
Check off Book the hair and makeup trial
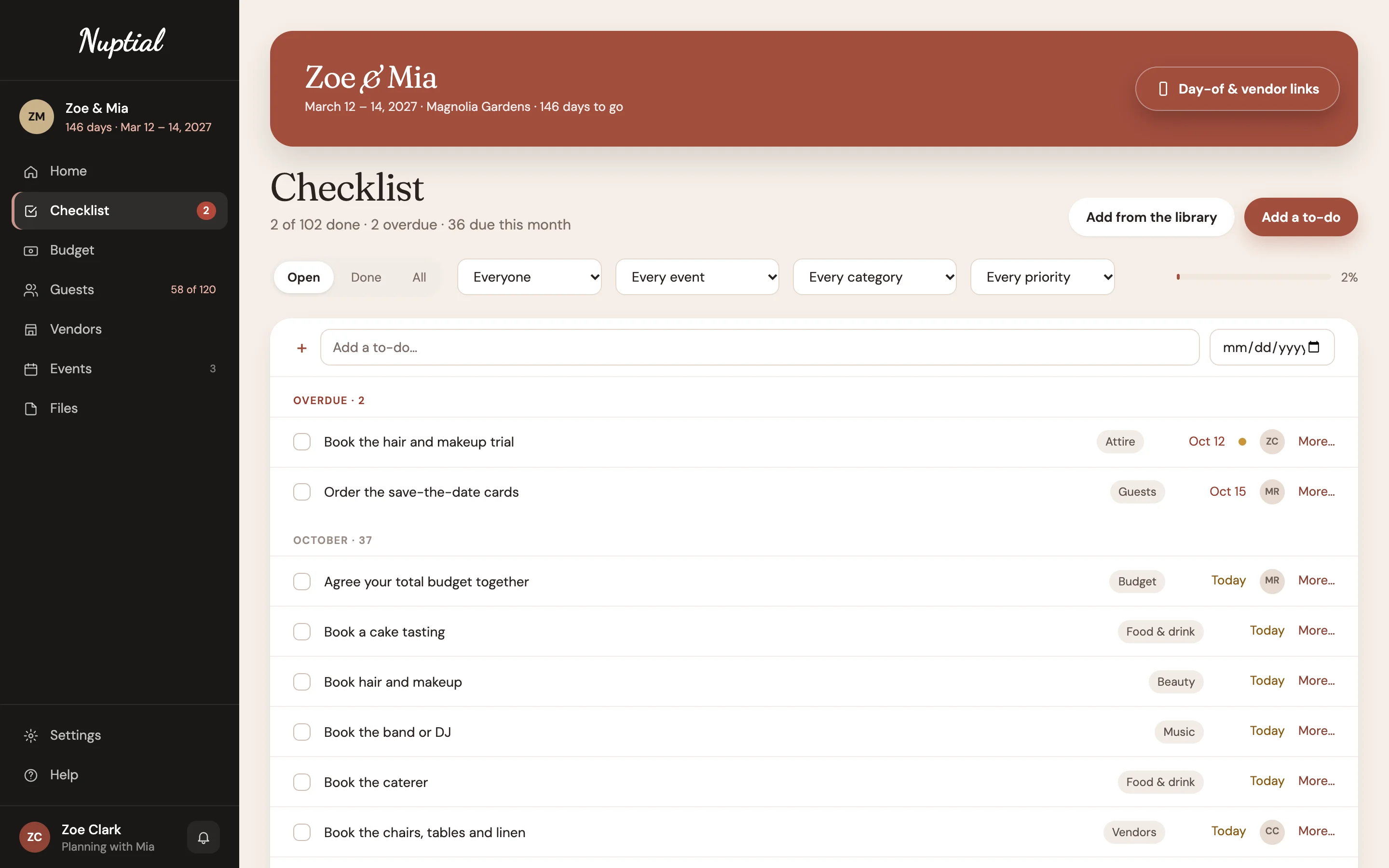pyautogui.click(x=302, y=441)
